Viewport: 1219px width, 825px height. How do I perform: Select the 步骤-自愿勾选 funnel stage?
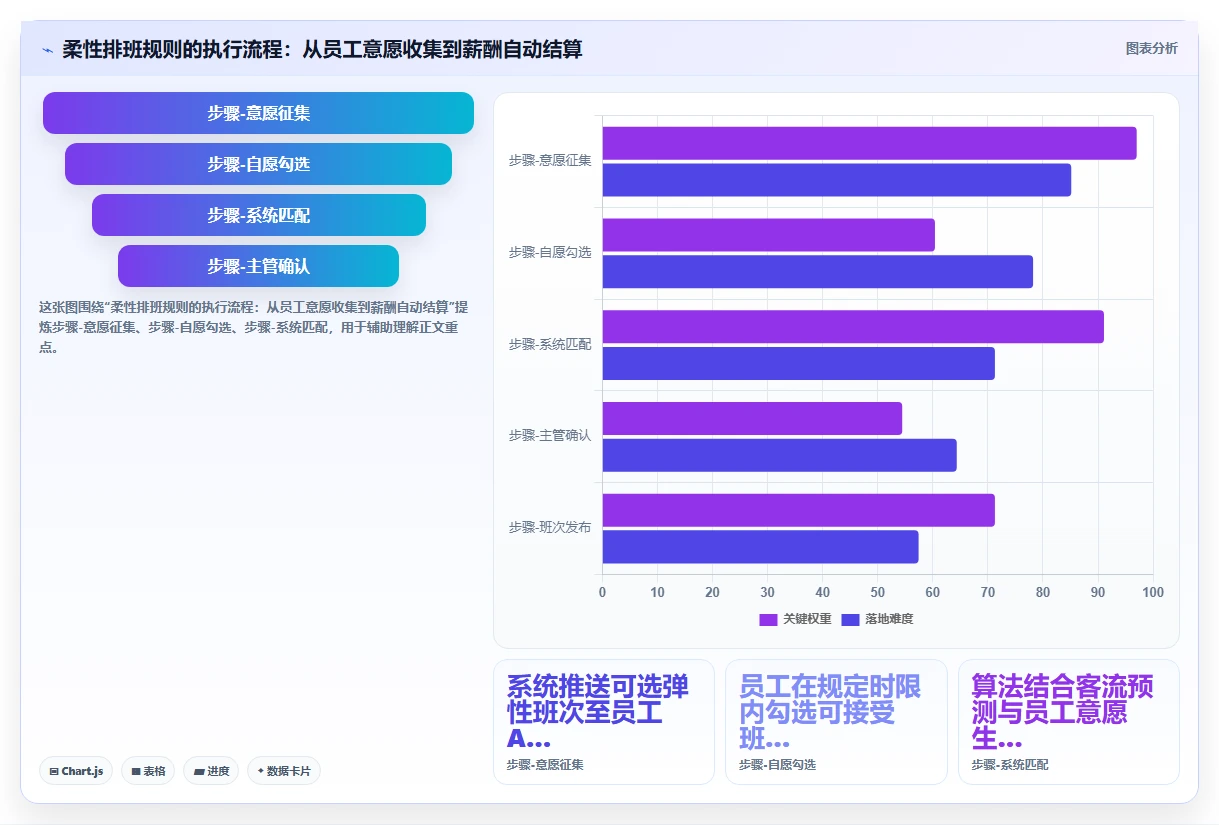click(x=258, y=164)
